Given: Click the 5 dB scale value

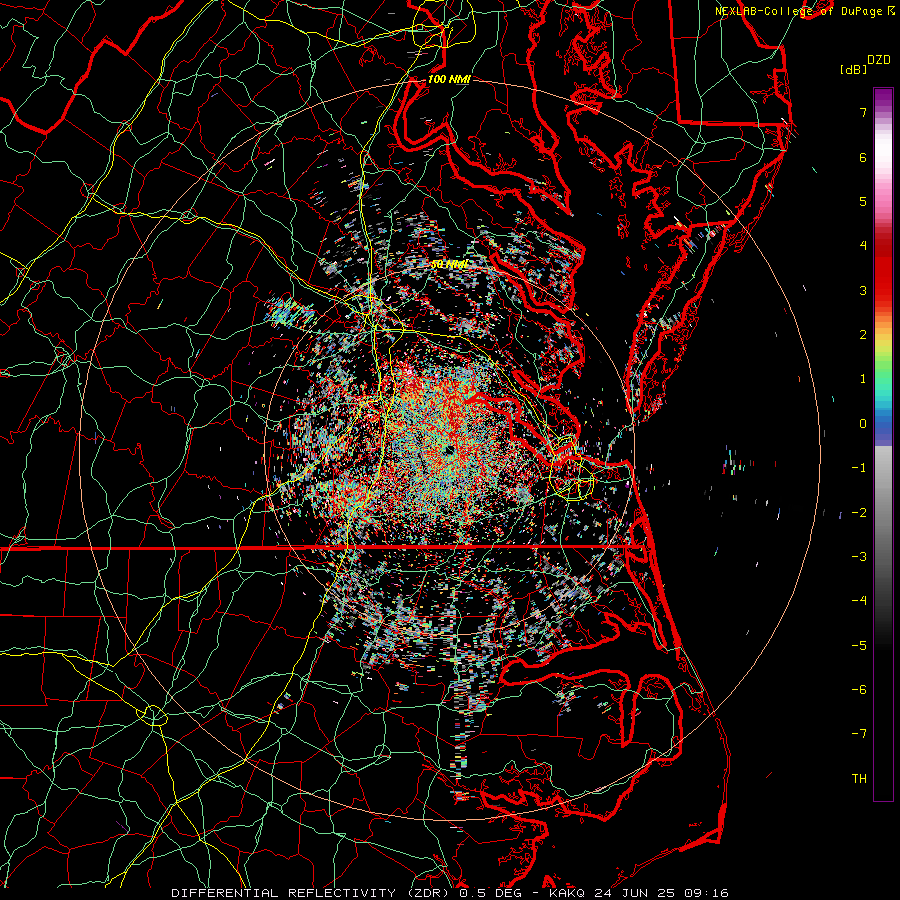Looking at the screenshot, I should pos(863,201).
